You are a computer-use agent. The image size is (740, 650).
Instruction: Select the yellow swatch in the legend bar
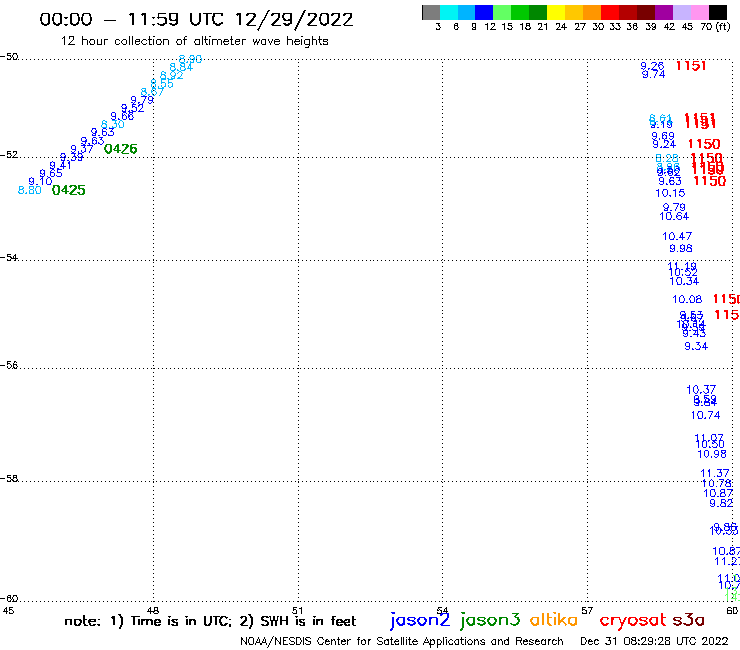click(556, 12)
